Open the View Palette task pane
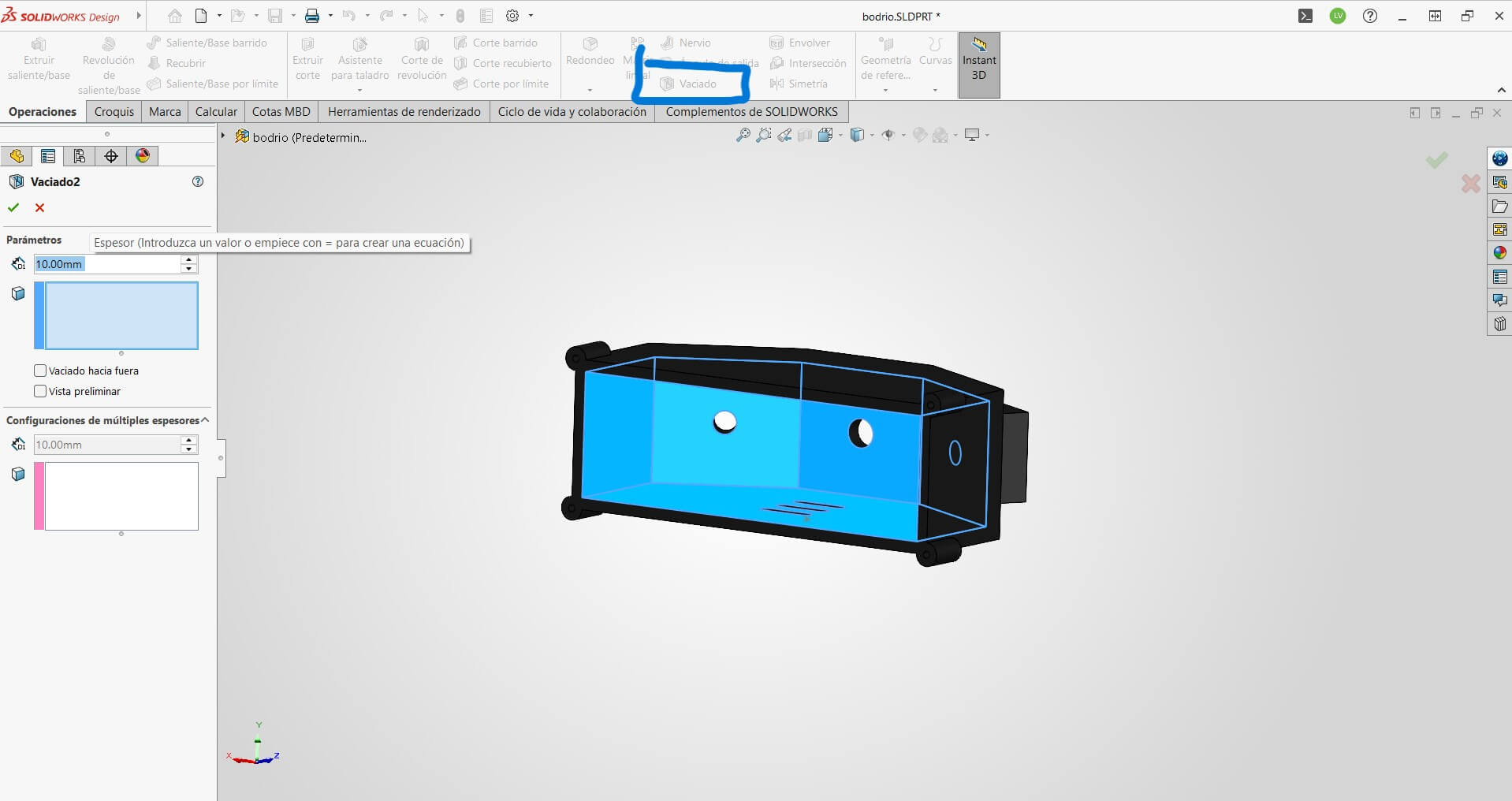The image size is (1512, 801). (x=1499, y=229)
